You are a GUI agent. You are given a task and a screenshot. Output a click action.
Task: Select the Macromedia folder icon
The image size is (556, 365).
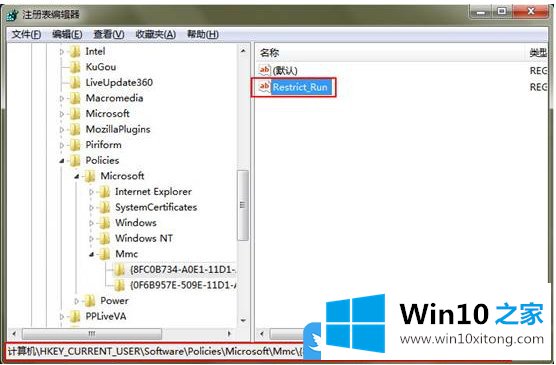pos(75,98)
